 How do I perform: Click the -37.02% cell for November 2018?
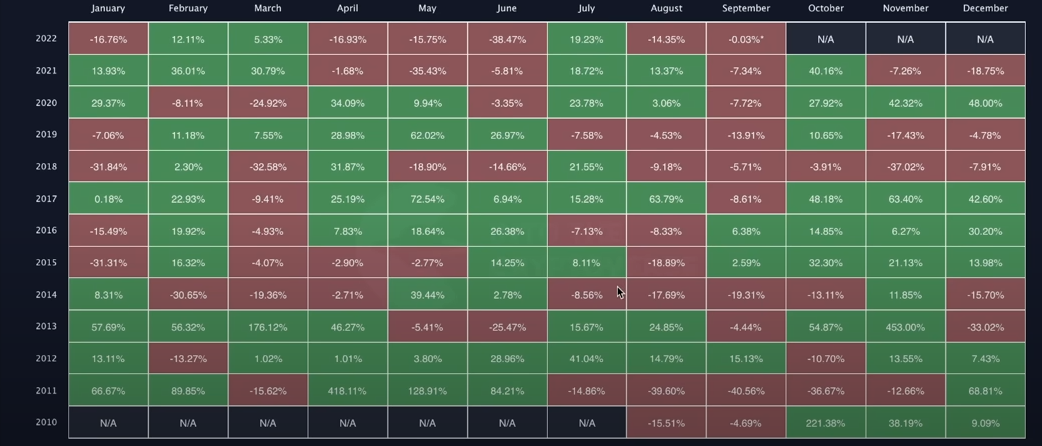[905, 167]
